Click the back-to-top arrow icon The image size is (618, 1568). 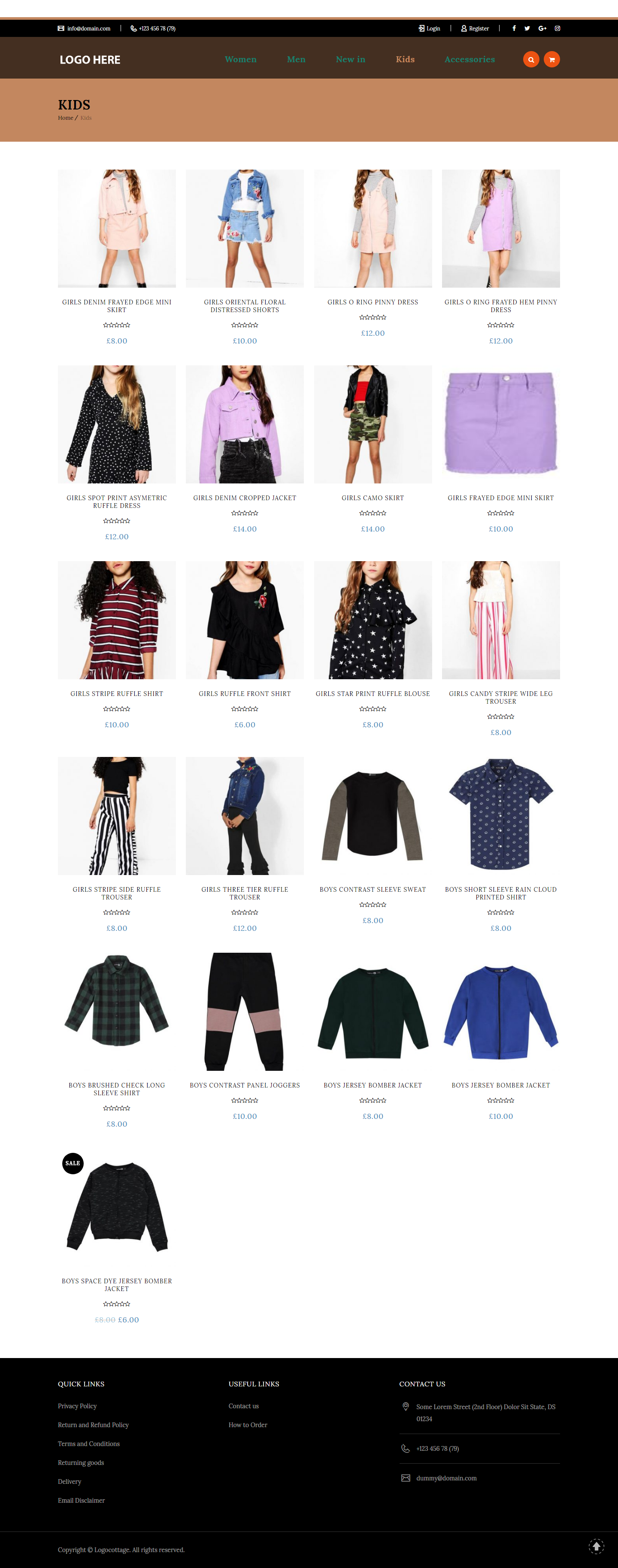[596, 1546]
